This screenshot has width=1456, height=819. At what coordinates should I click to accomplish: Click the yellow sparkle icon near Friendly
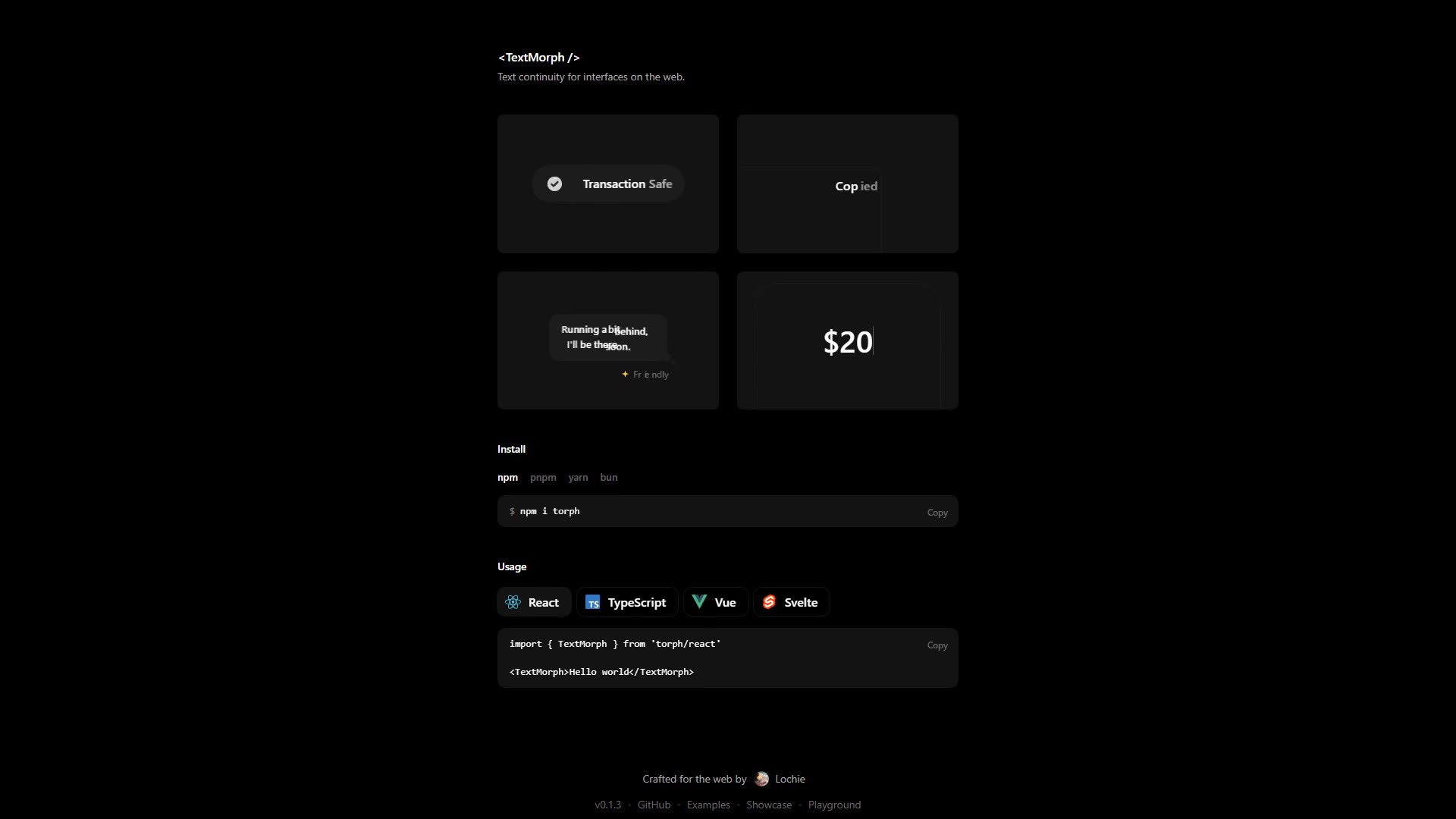point(625,374)
